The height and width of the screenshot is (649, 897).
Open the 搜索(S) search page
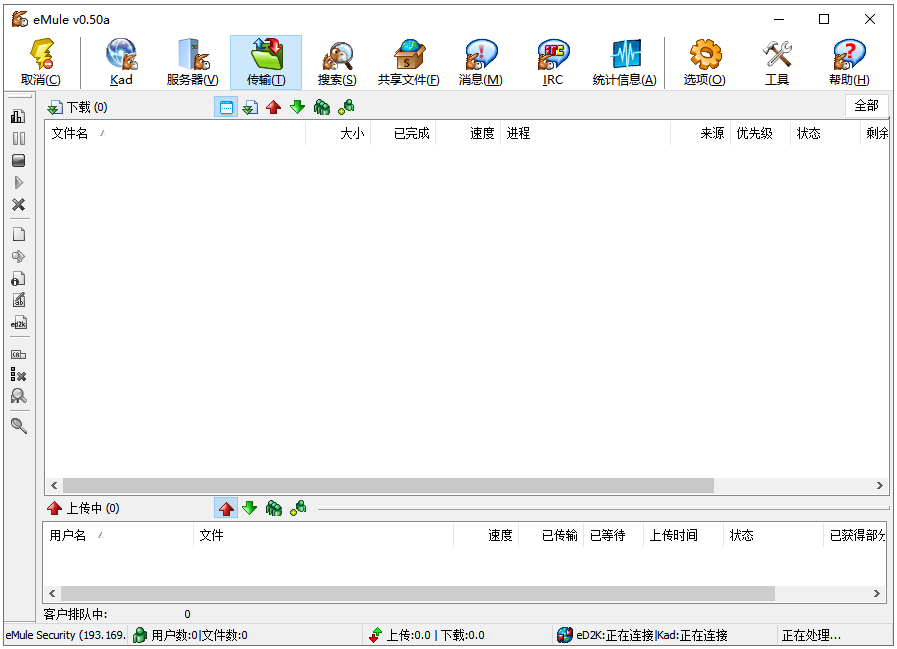[x=337, y=62]
